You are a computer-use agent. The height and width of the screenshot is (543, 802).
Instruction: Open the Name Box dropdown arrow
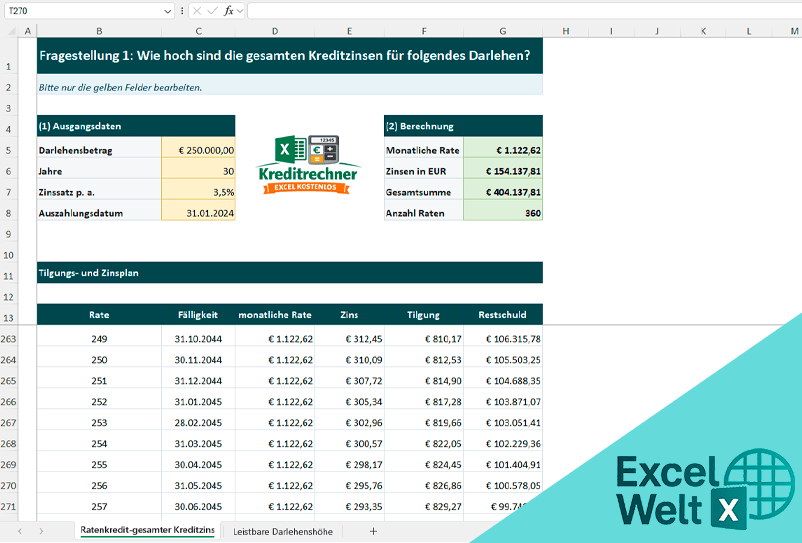click(x=167, y=11)
